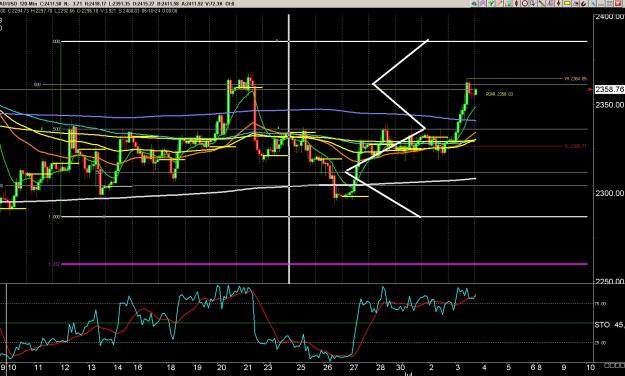Click the red diamond marker toolbar icon
The width and height of the screenshot is (625, 376).
(558, 4)
